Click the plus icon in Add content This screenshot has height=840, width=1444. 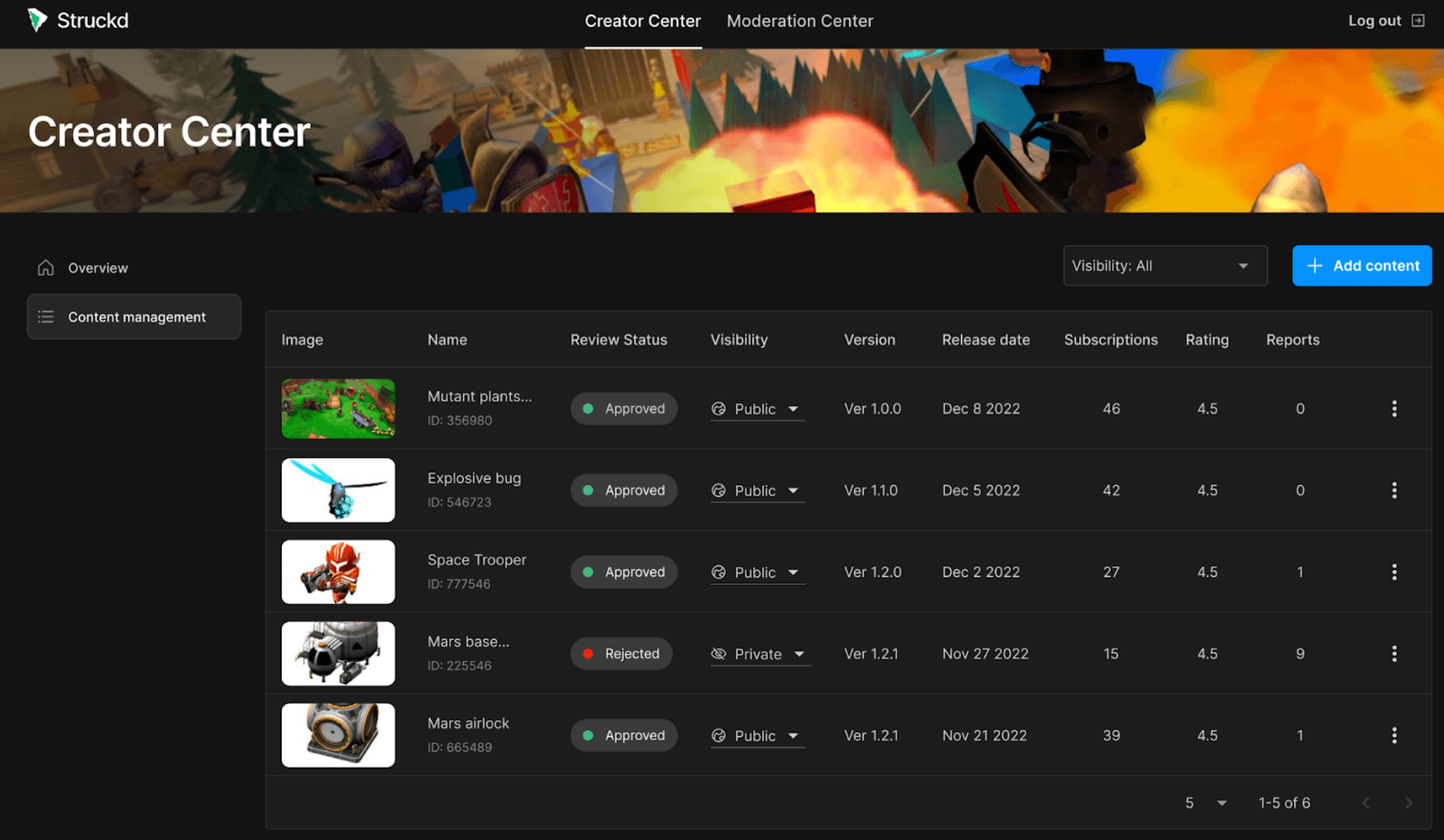(x=1314, y=266)
